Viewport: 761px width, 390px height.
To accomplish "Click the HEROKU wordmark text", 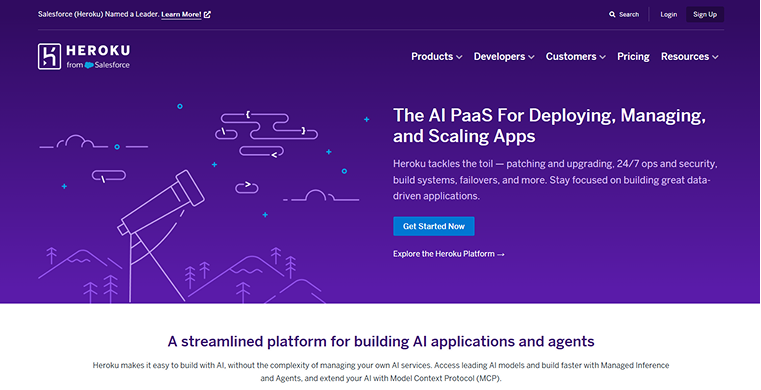I will pyautogui.click(x=98, y=50).
